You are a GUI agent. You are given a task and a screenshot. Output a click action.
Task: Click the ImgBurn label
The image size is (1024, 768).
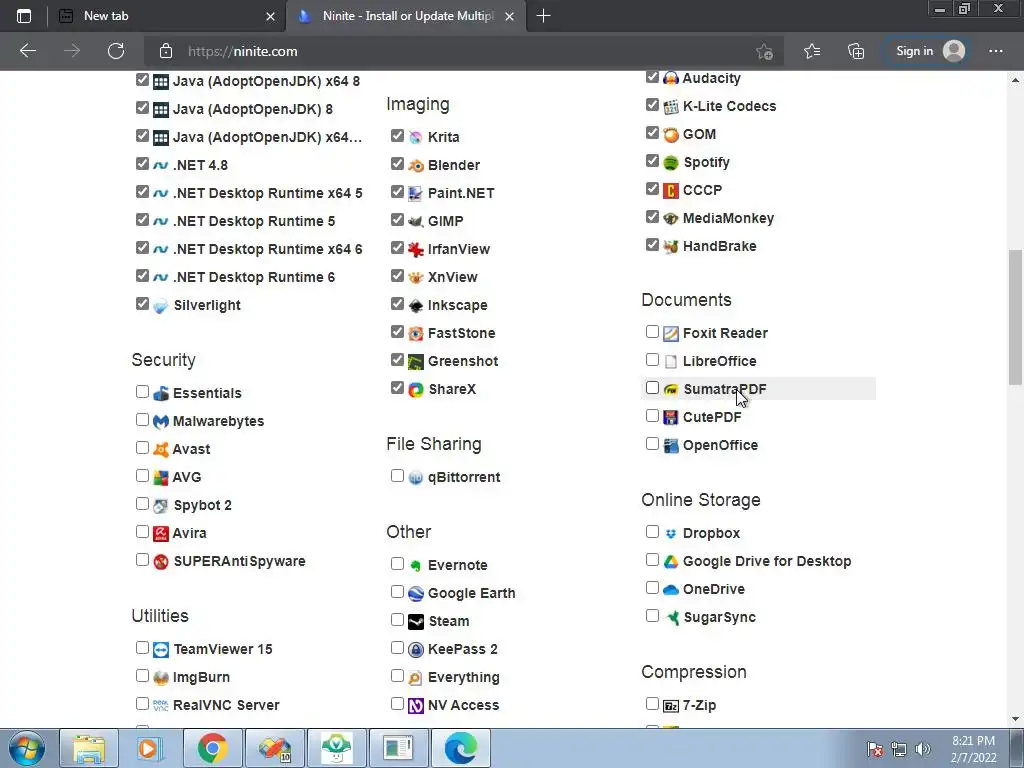pyautogui.click(x=201, y=678)
